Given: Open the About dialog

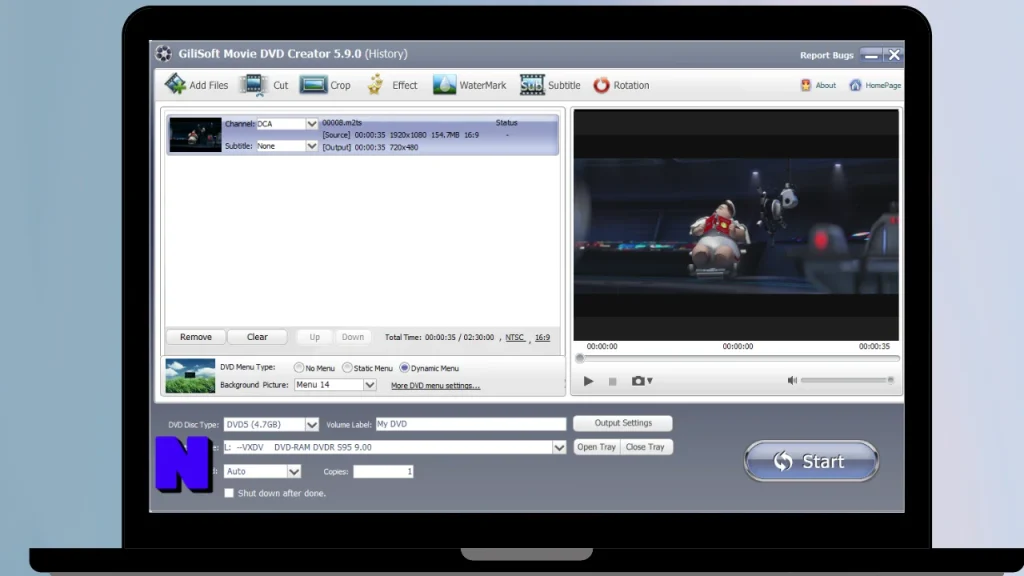Looking at the screenshot, I should (818, 85).
